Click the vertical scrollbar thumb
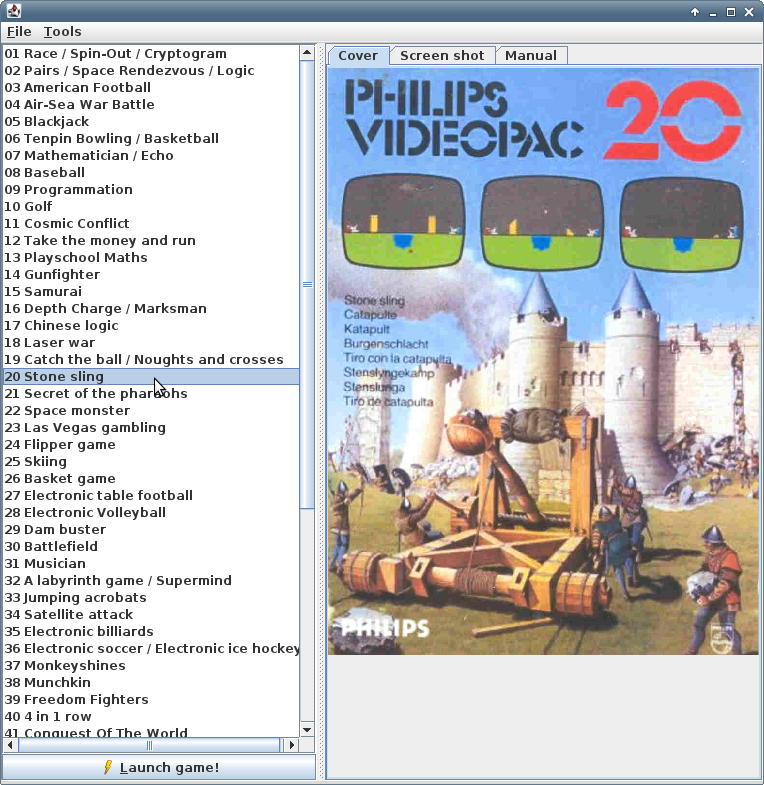The image size is (764, 785). [307, 284]
